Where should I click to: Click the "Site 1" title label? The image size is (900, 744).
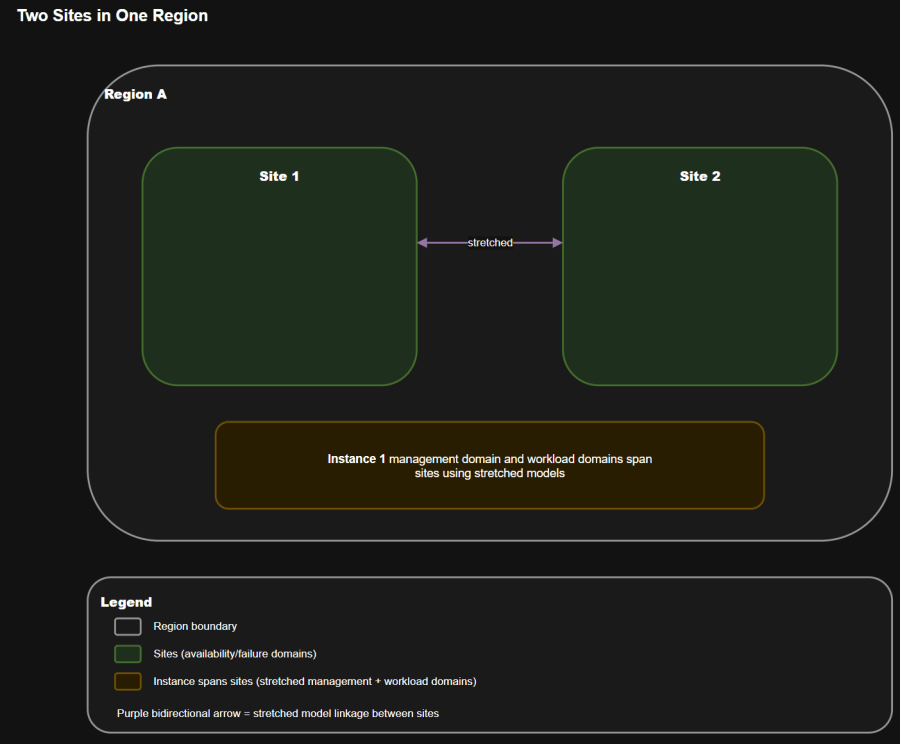[x=279, y=176]
